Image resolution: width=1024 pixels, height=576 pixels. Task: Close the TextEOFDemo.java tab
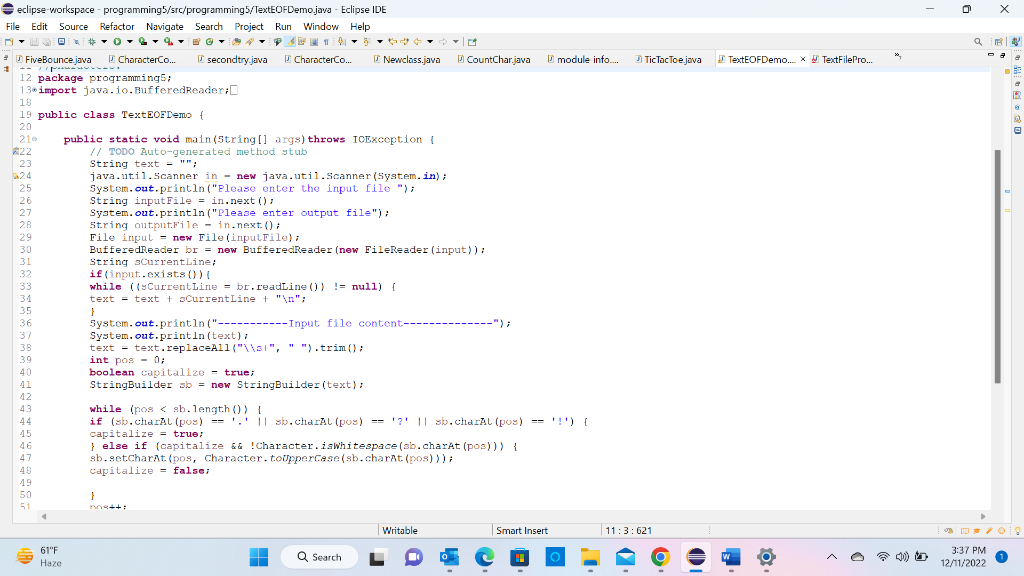click(x=803, y=59)
